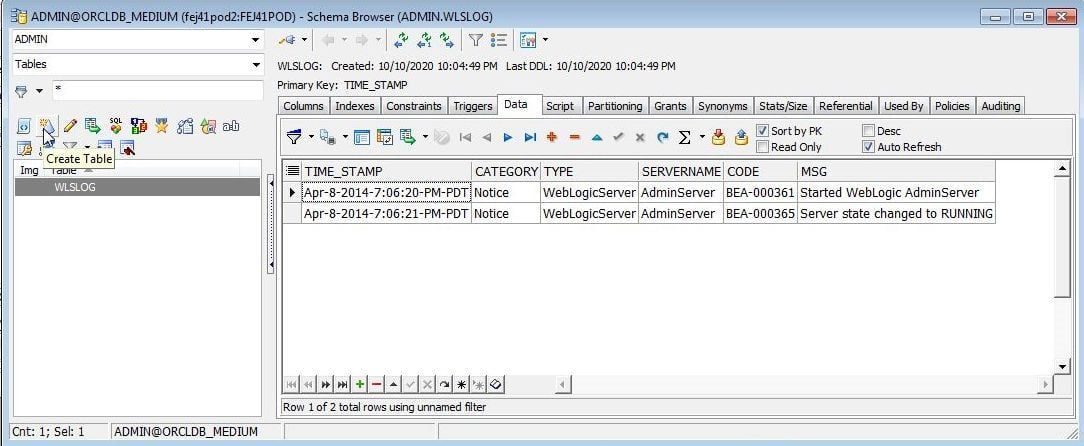This screenshot has height=446, width=1084.
Task: Open the ADMIN schema dropdown
Action: coord(256,40)
